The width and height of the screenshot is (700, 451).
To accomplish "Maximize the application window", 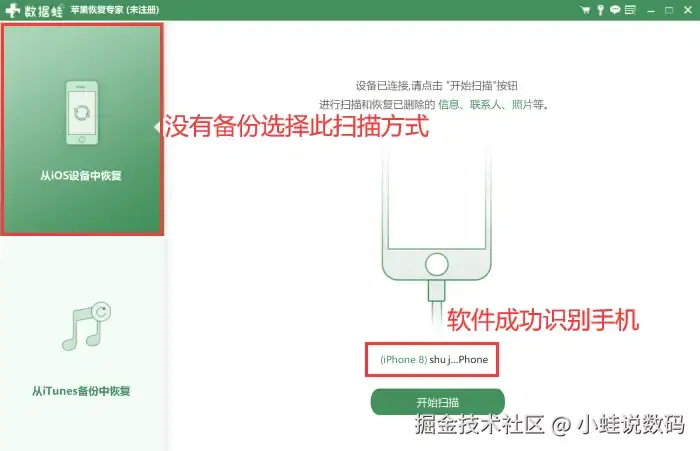I will (669, 10).
